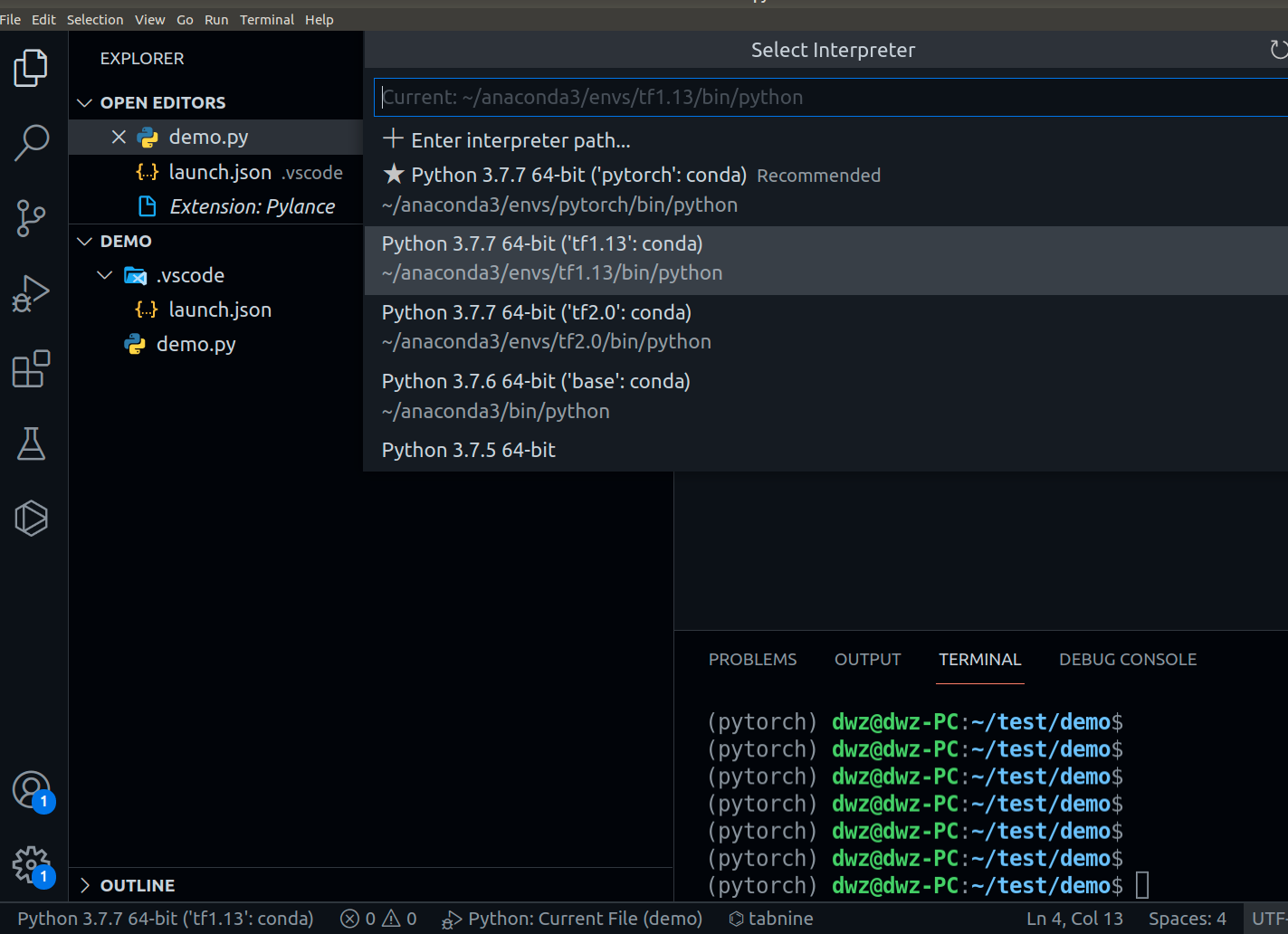Click the warnings triangle icon in status bar

391,919
